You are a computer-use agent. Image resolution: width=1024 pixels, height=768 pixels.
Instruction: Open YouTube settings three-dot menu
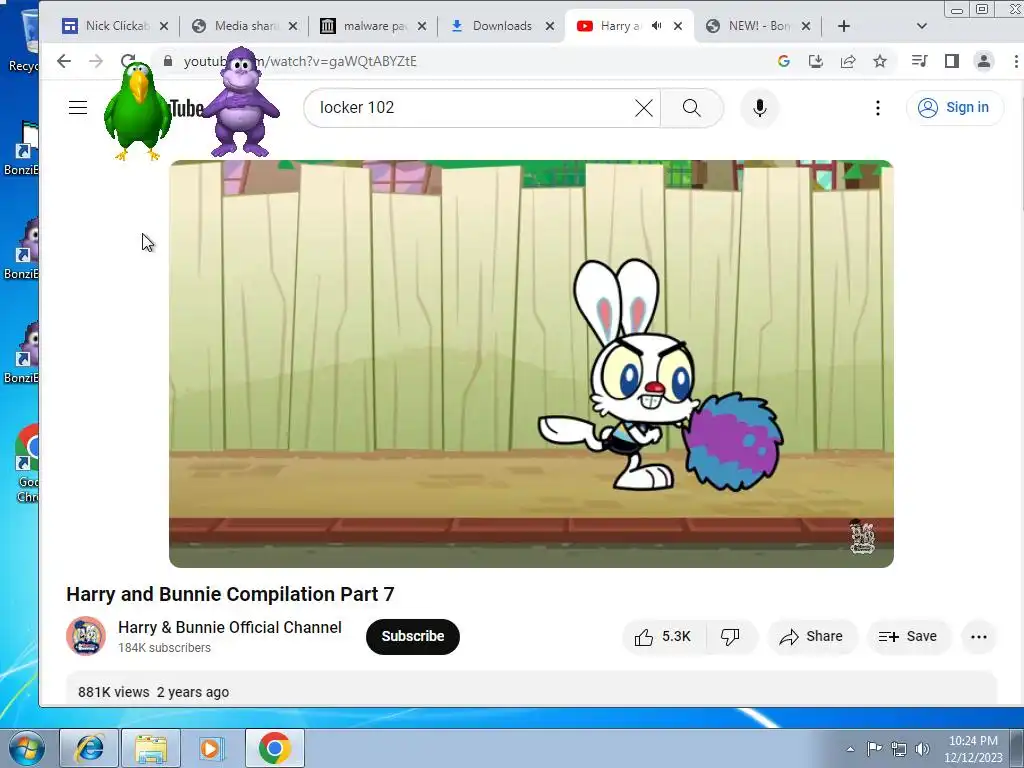878,108
